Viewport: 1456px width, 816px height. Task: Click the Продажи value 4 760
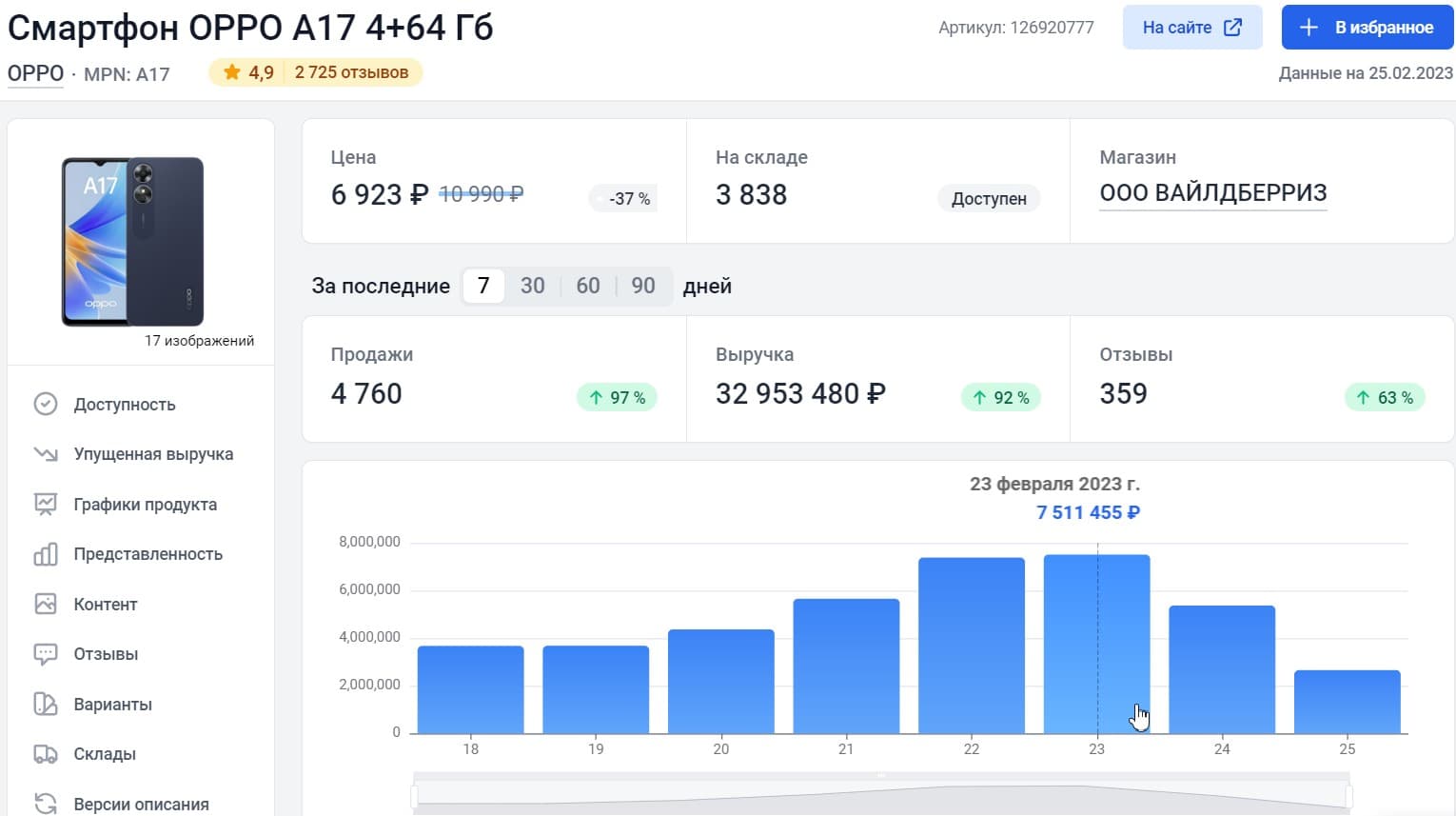click(x=366, y=393)
